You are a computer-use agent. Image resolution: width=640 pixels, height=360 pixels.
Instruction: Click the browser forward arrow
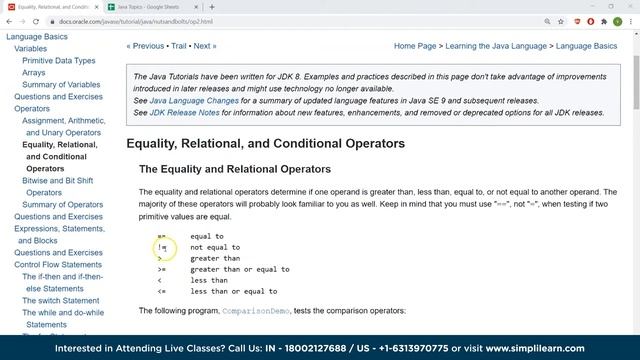[22, 22]
